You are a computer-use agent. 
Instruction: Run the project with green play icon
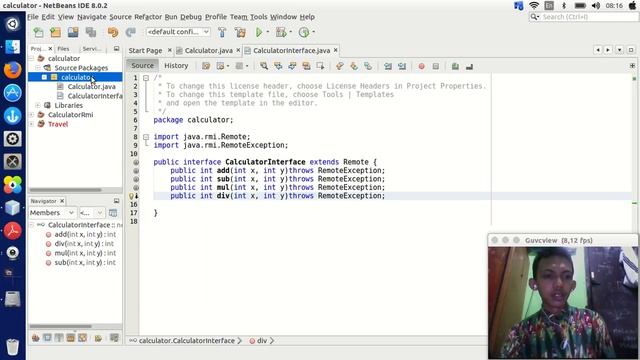[259, 32]
